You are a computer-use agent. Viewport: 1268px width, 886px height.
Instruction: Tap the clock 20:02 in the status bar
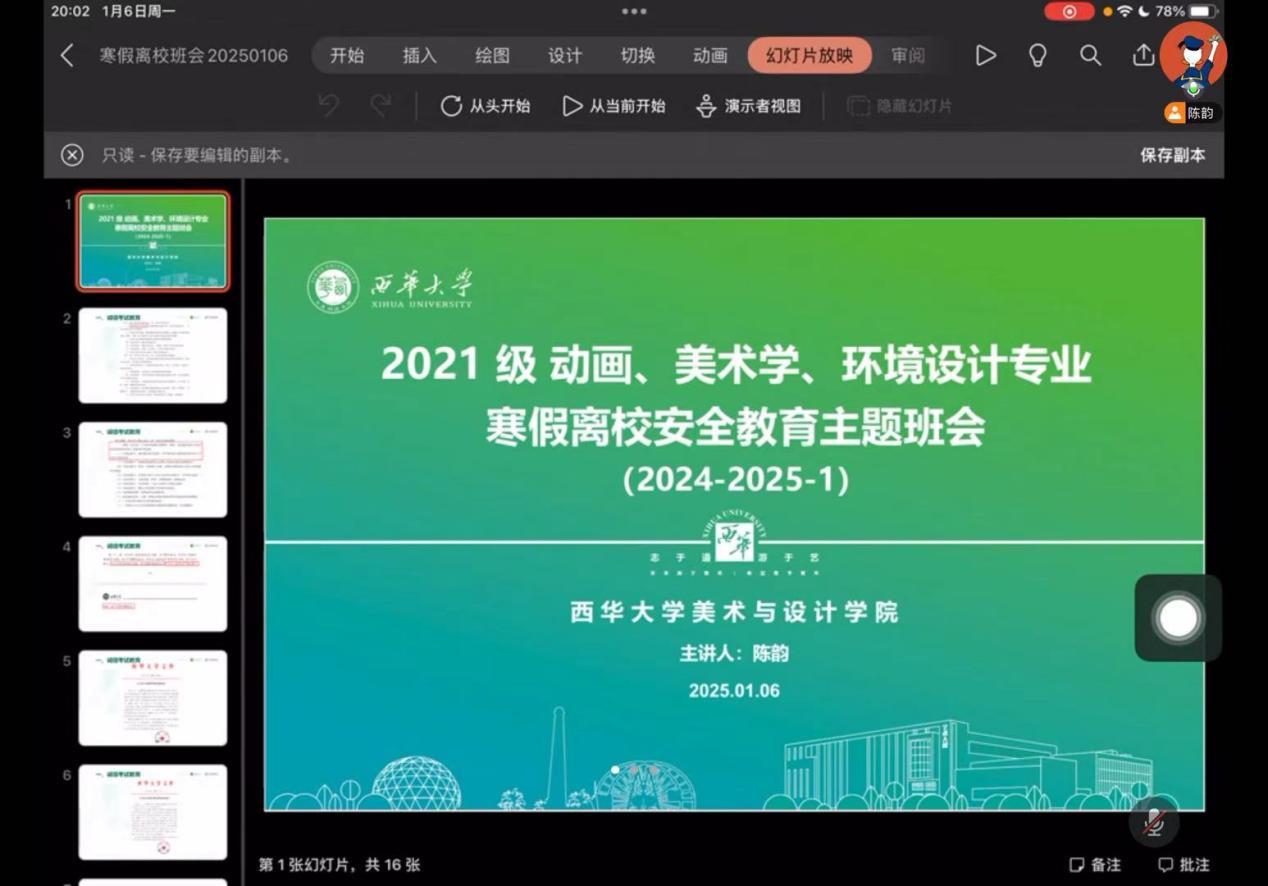pyautogui.click(x=70, y=11)
